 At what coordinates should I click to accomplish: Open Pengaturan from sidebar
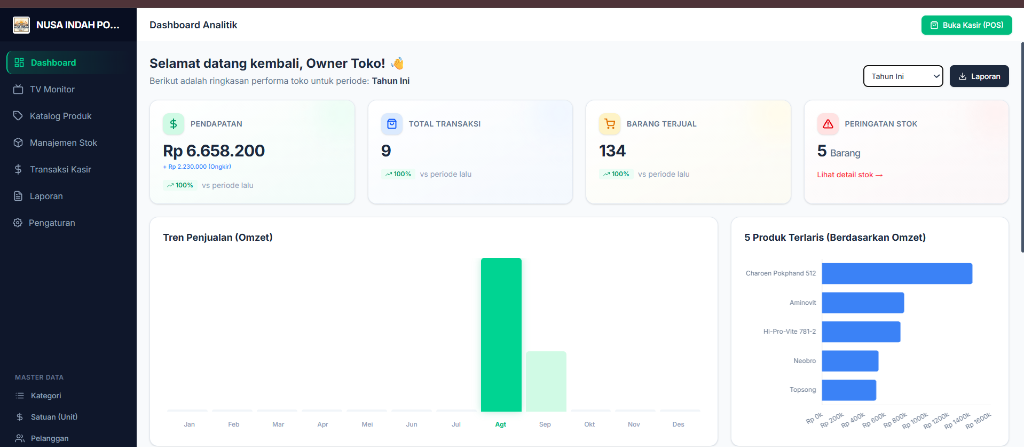(x=68, y=223)
